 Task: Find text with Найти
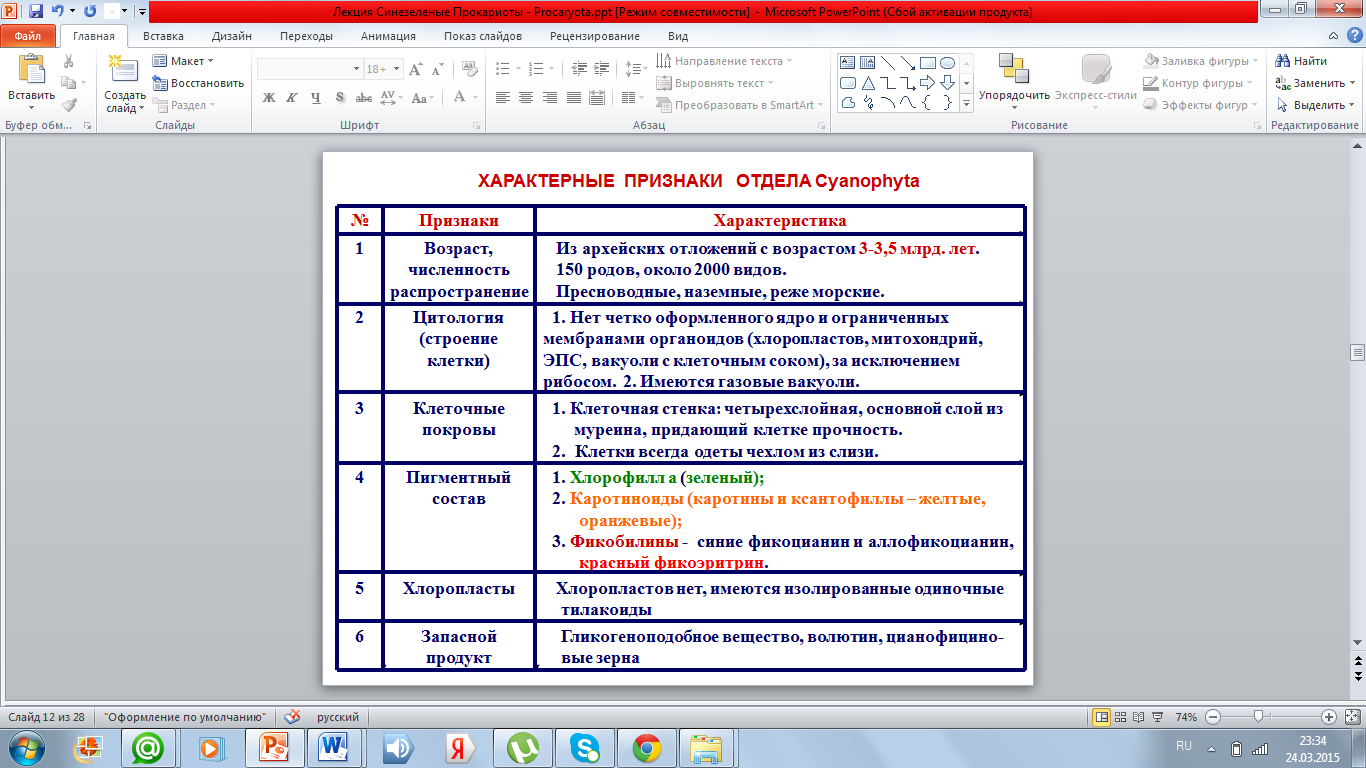coord(1302,61)
